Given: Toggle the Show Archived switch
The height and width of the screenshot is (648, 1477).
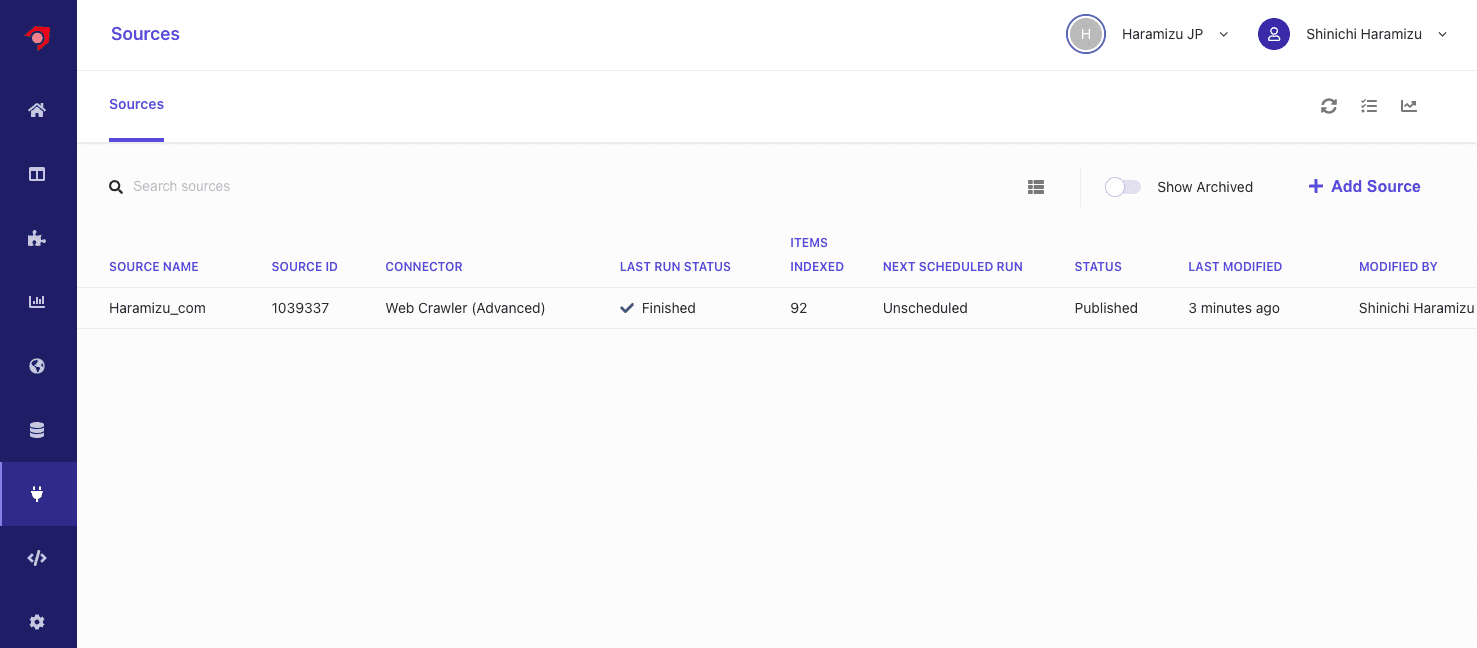Looking at the screenshot, I should click(x=1122, y=187).
